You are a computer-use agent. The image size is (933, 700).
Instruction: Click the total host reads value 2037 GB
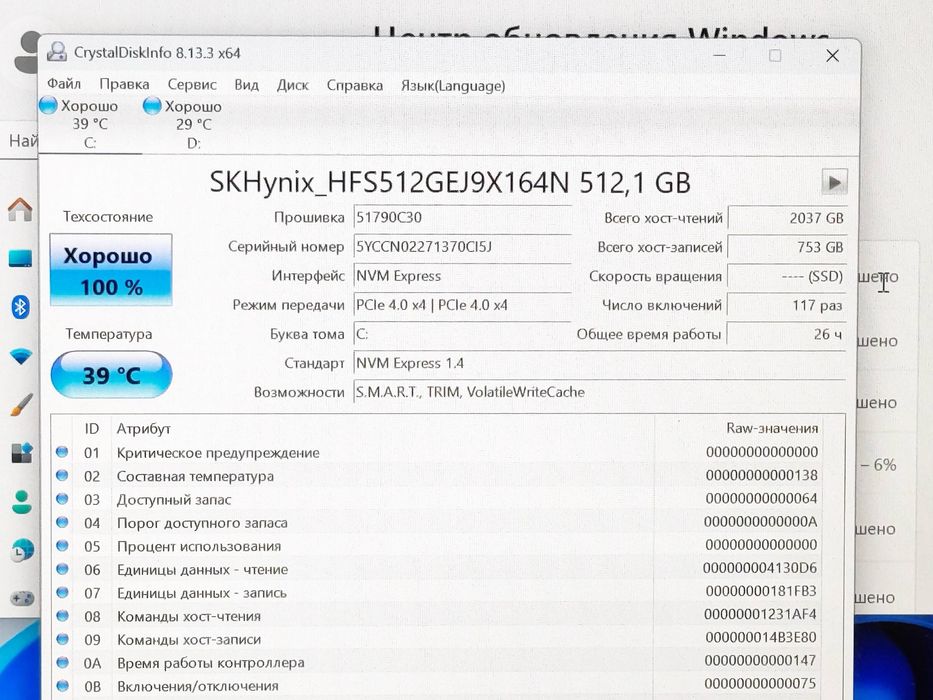(787, 218)
